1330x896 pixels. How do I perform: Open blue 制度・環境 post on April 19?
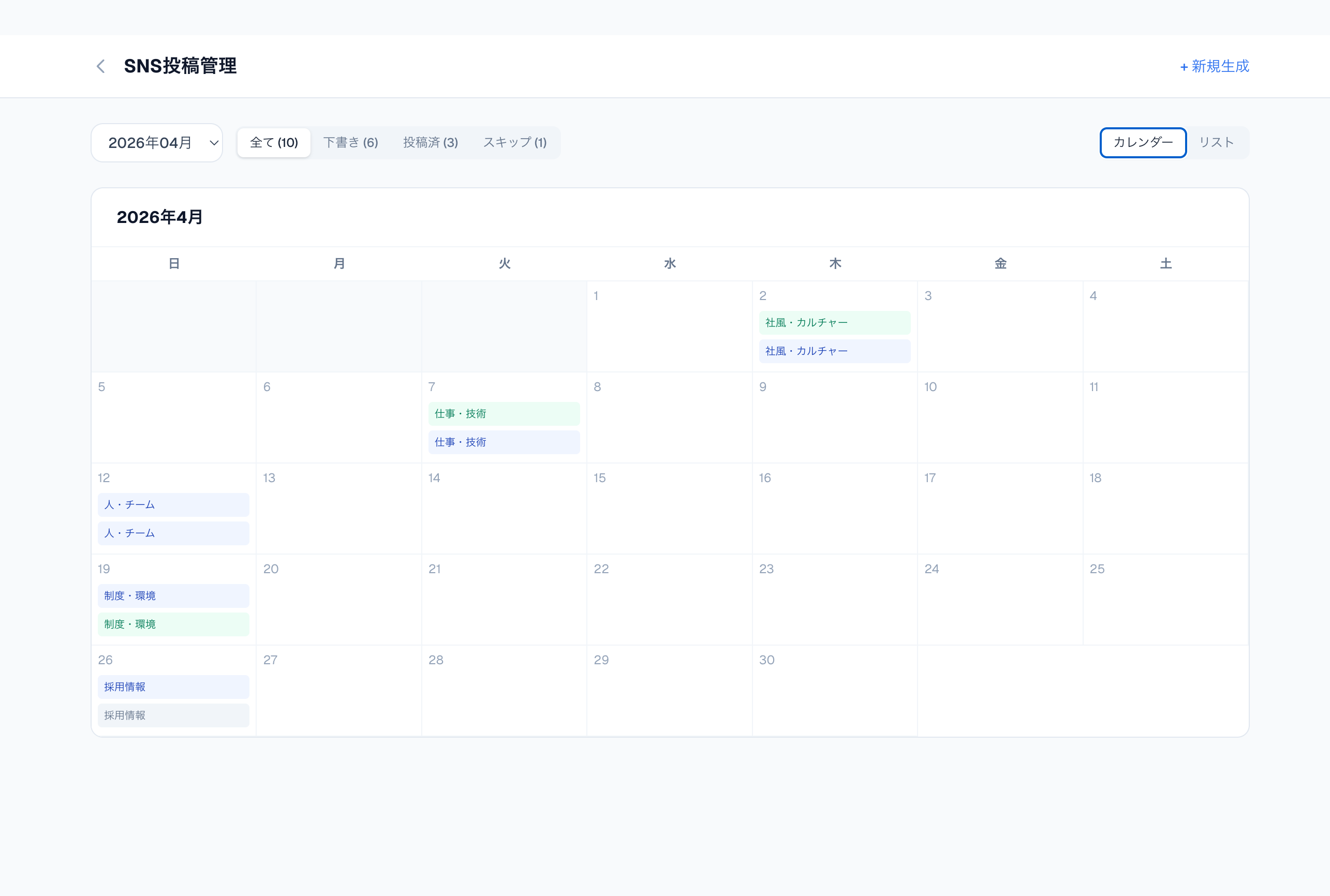173,595
